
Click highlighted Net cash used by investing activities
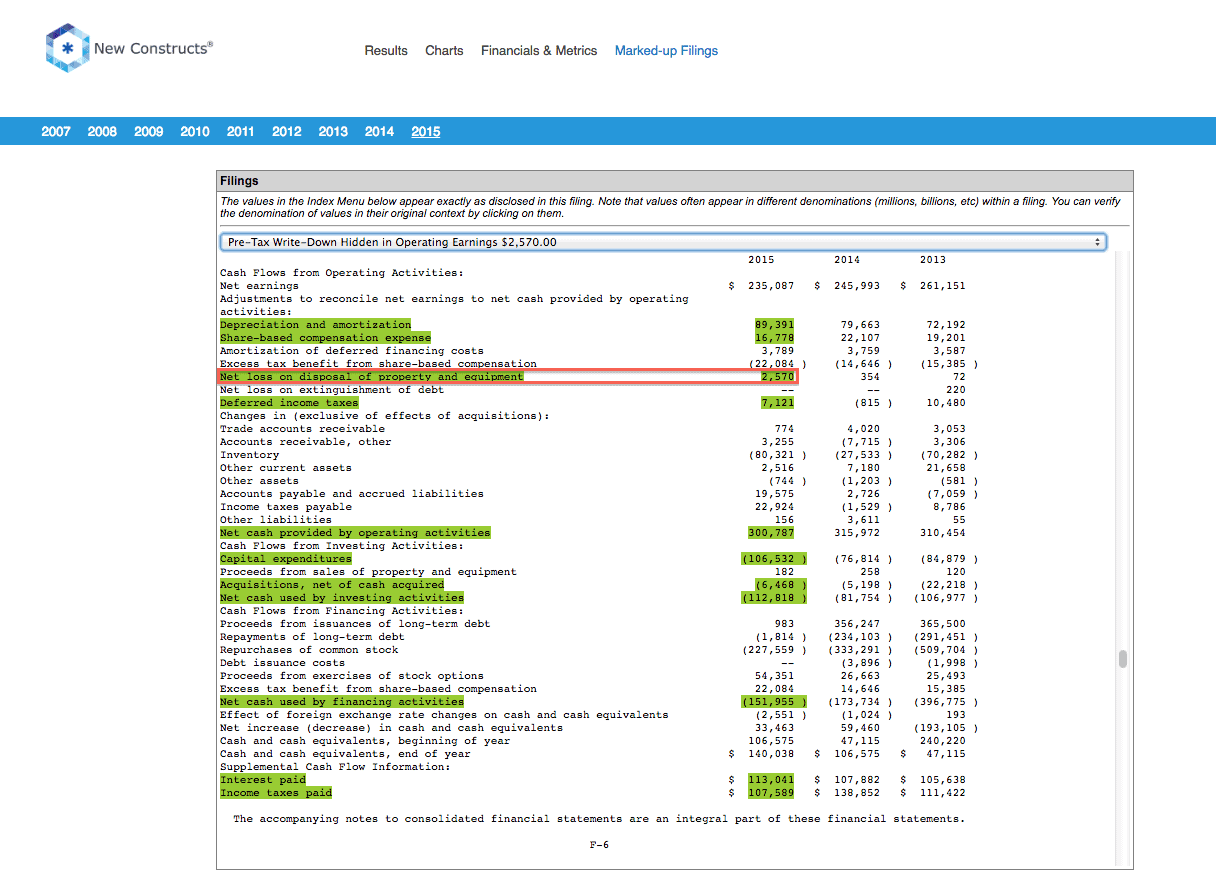[342, 598]
